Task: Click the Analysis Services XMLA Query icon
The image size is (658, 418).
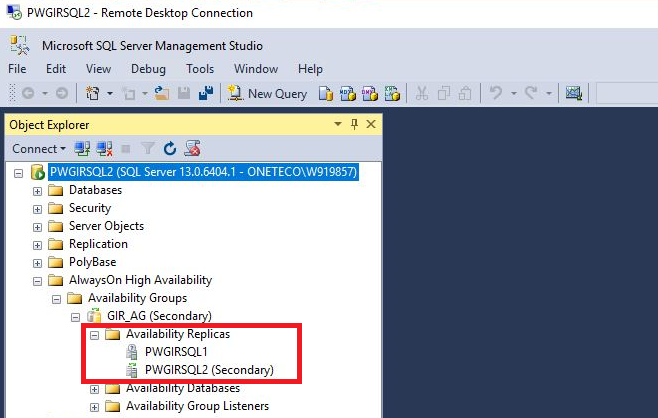Action: click(x=392, y=94)
